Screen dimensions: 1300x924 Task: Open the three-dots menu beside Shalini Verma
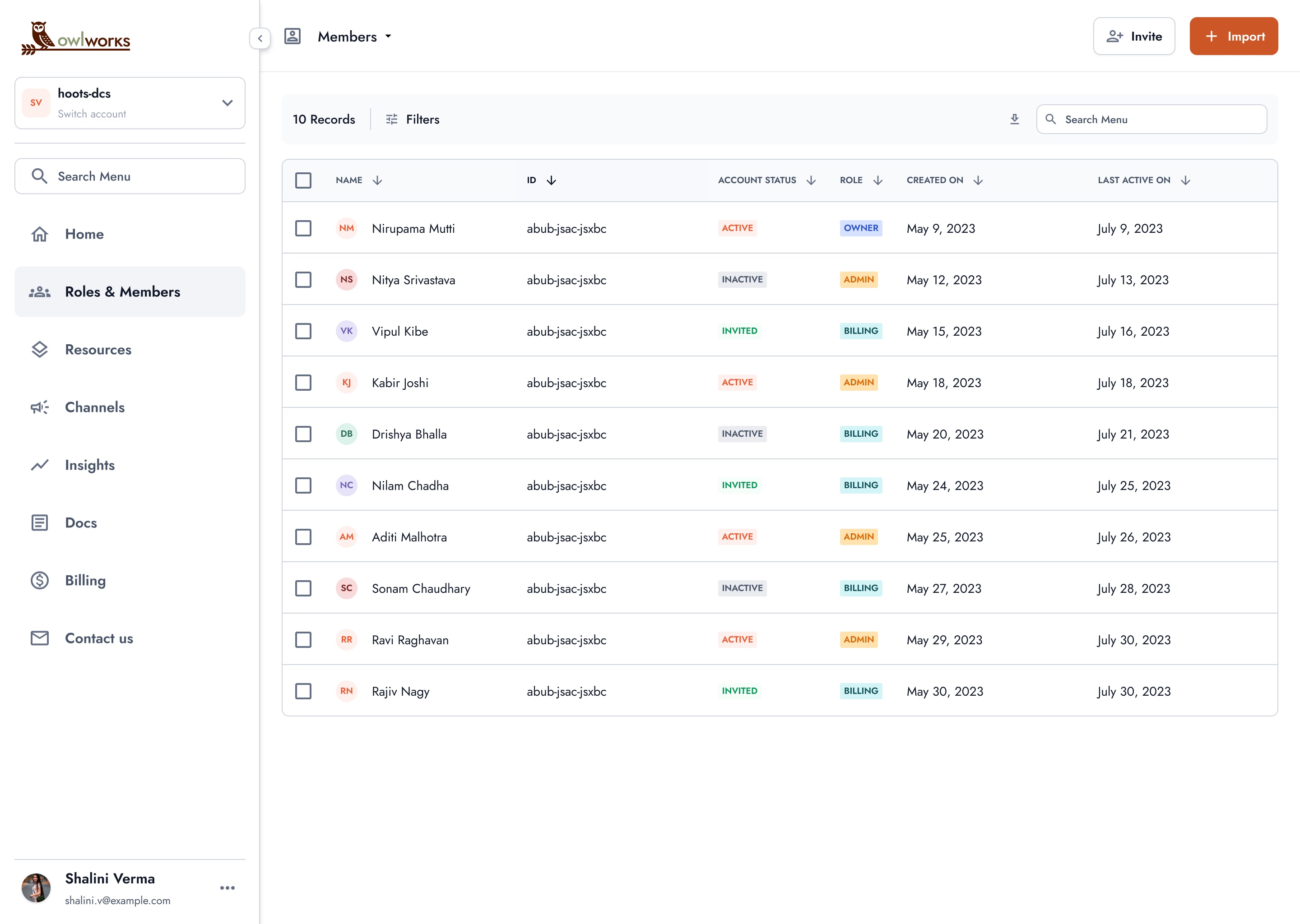point(227,887)
